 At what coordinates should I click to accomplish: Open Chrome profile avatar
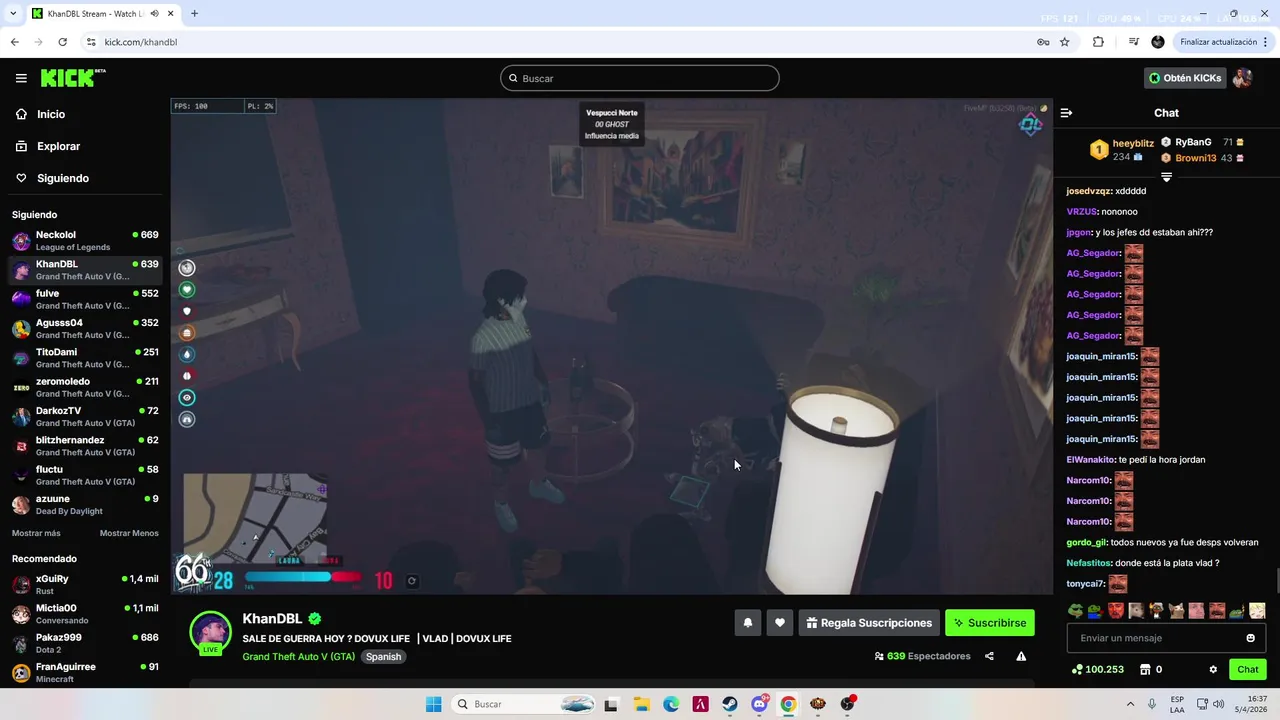[x=1158, y=42]
